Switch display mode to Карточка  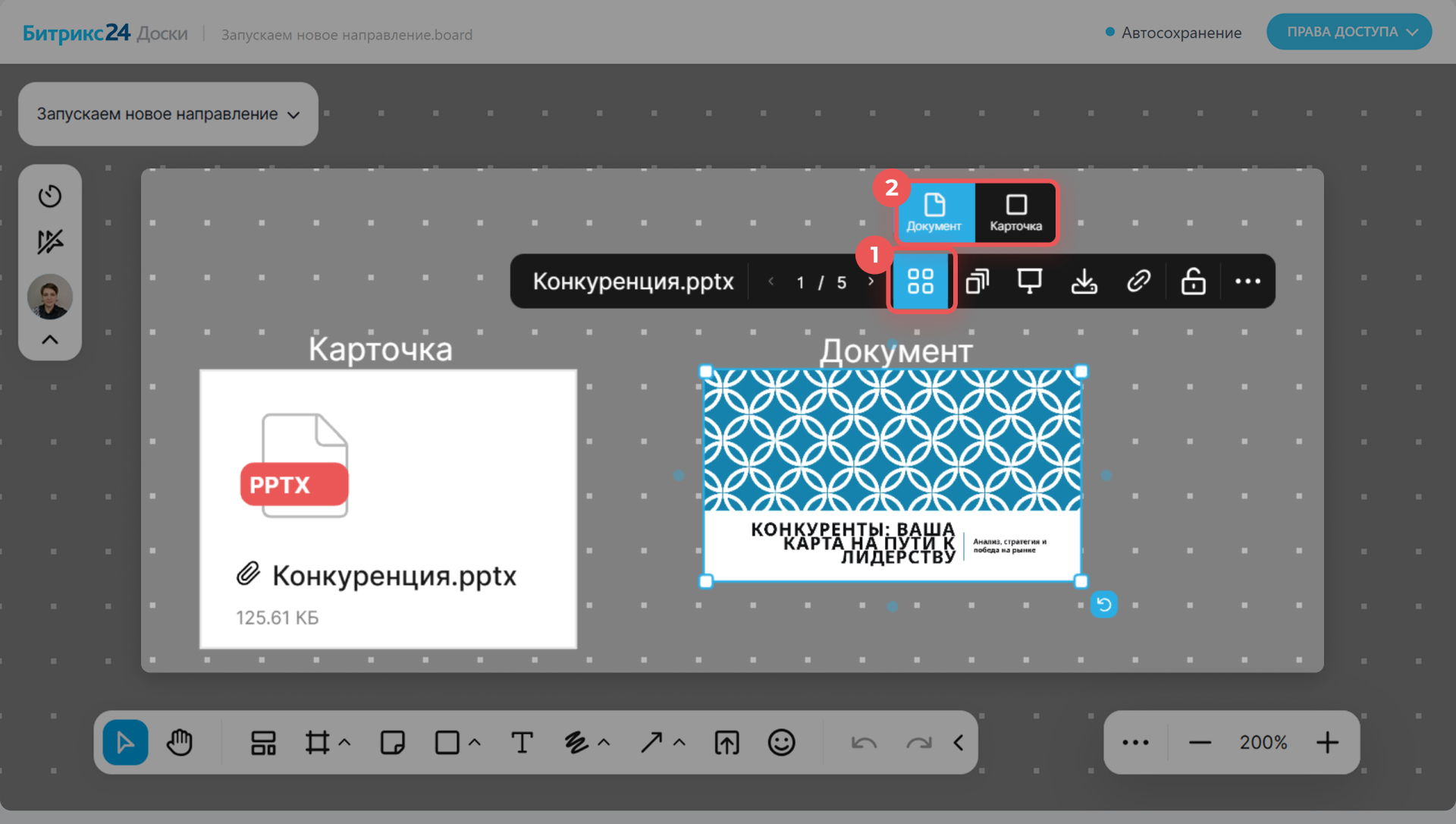(1015, 212)
